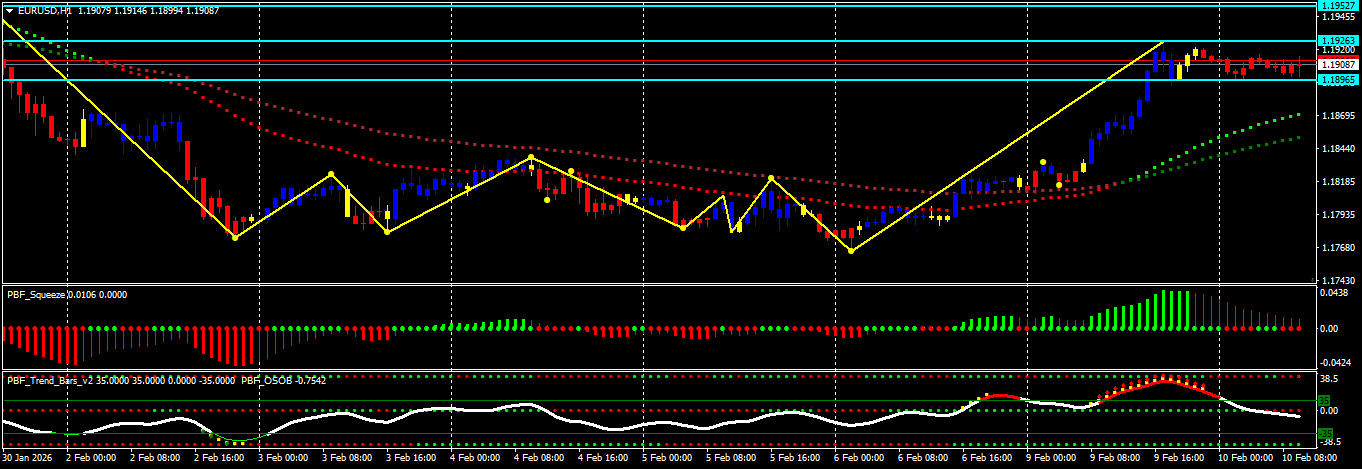Click the 1.17680 price scale value
This screenshot has height=469, width=1362.
coord(1338,248)
